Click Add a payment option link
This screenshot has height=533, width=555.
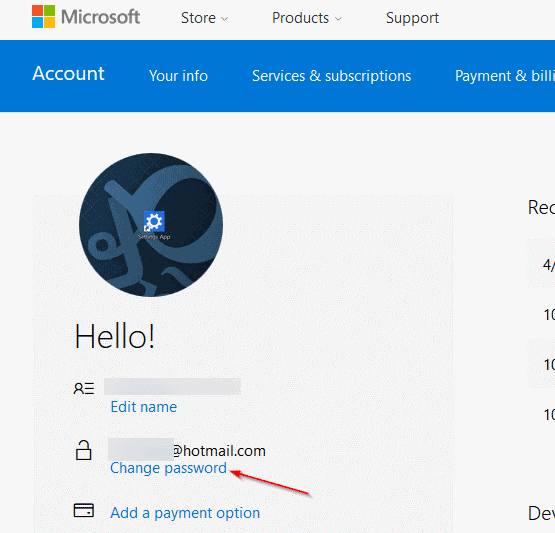point(185,513)
